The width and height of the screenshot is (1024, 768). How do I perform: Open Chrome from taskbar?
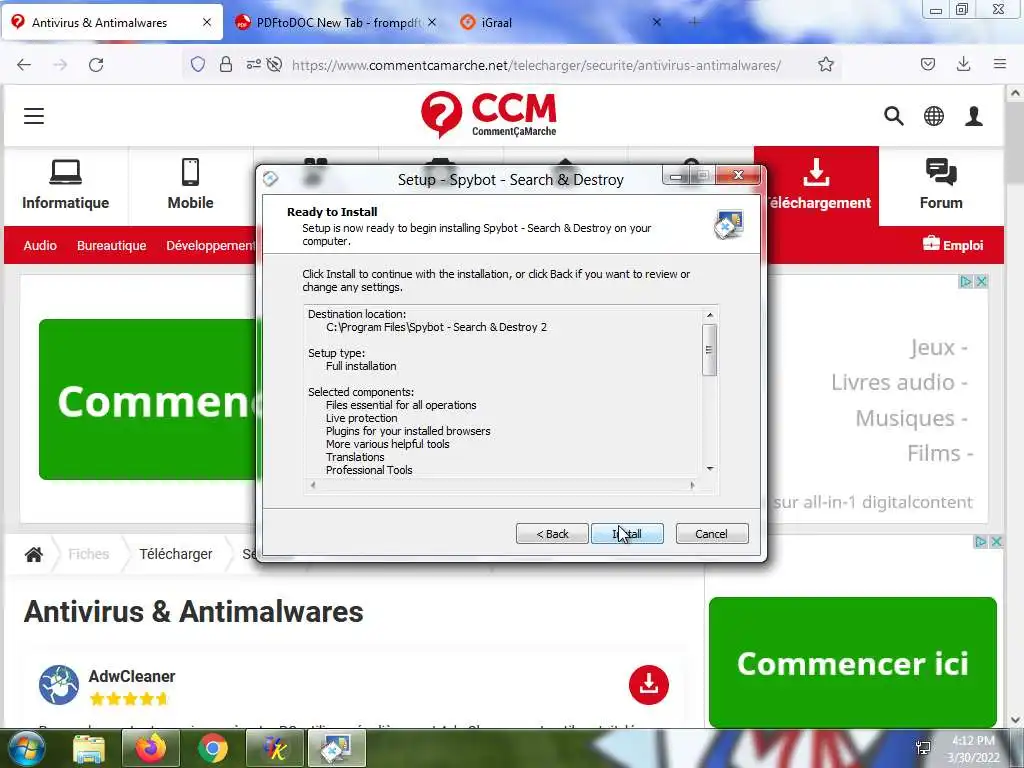pyautogui.click(x=213, y=748)
